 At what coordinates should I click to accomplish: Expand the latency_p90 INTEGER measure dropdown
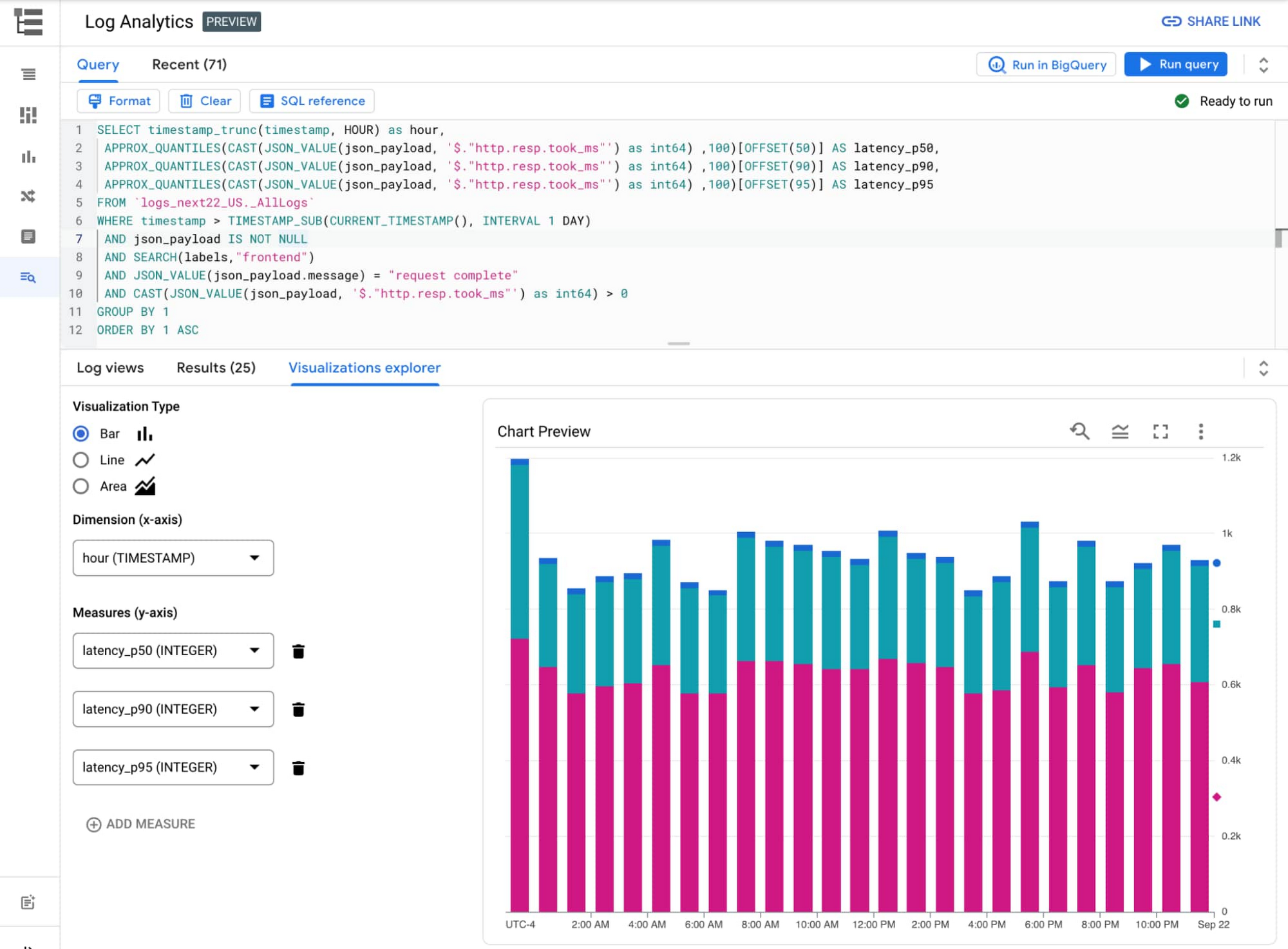254,709
